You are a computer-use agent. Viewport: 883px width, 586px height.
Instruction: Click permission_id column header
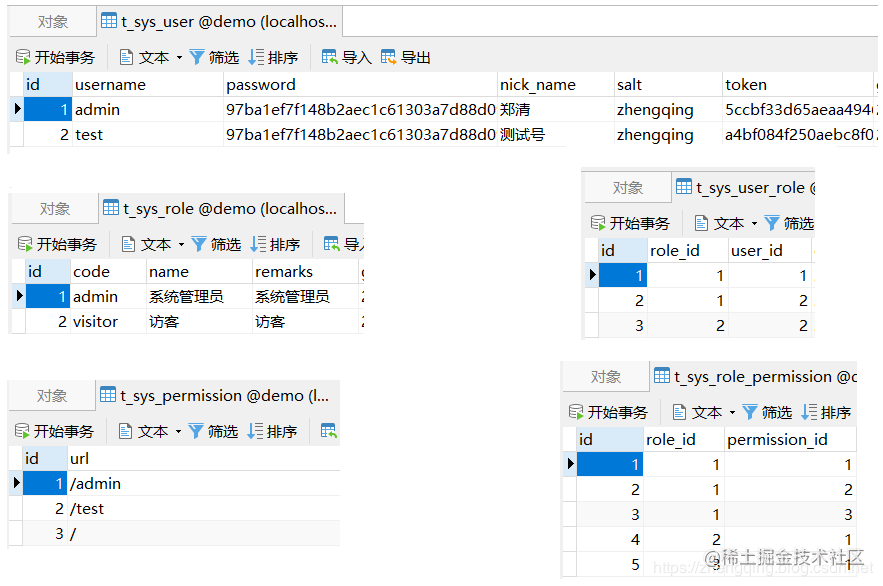[x=790, y=440]
